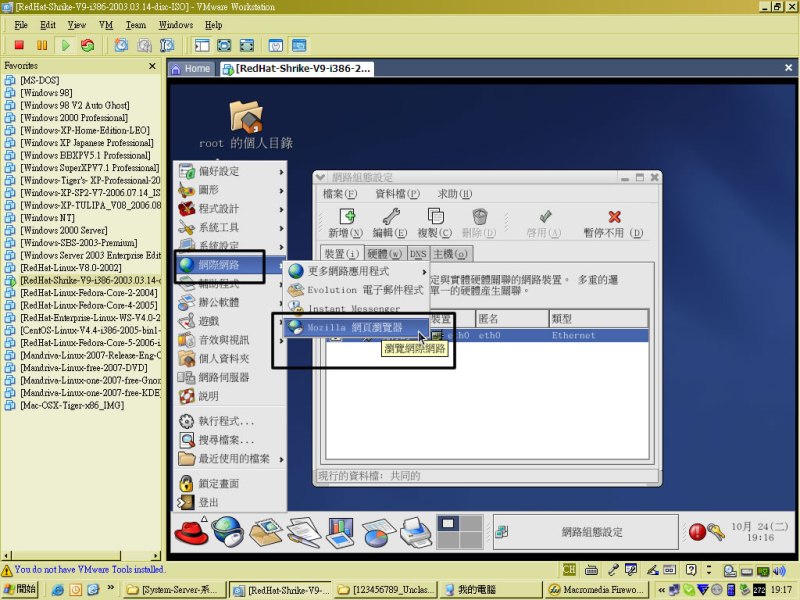This screenshot has height=600, width=800.
Task: Click 網路組態設定 task button in the GNOME panel
Action: coord(585,532)
